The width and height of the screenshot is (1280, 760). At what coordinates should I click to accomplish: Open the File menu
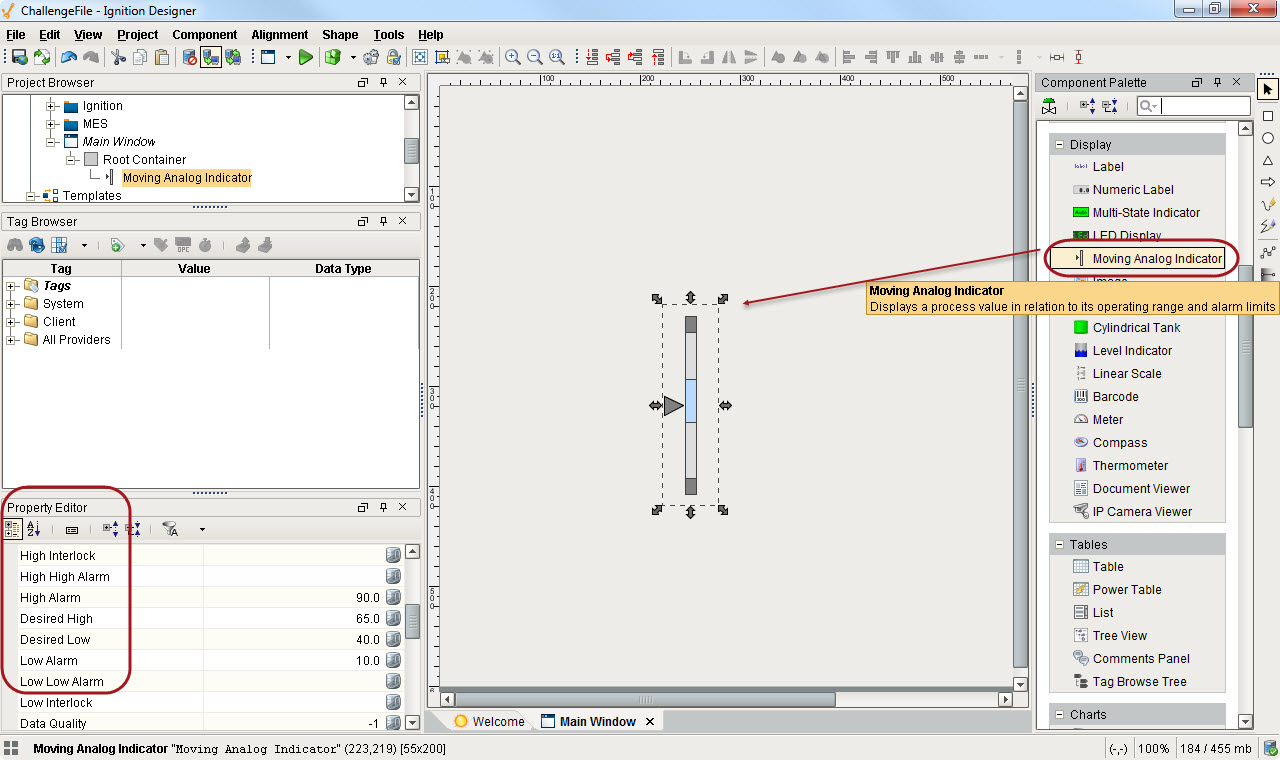tap(16, 35)
